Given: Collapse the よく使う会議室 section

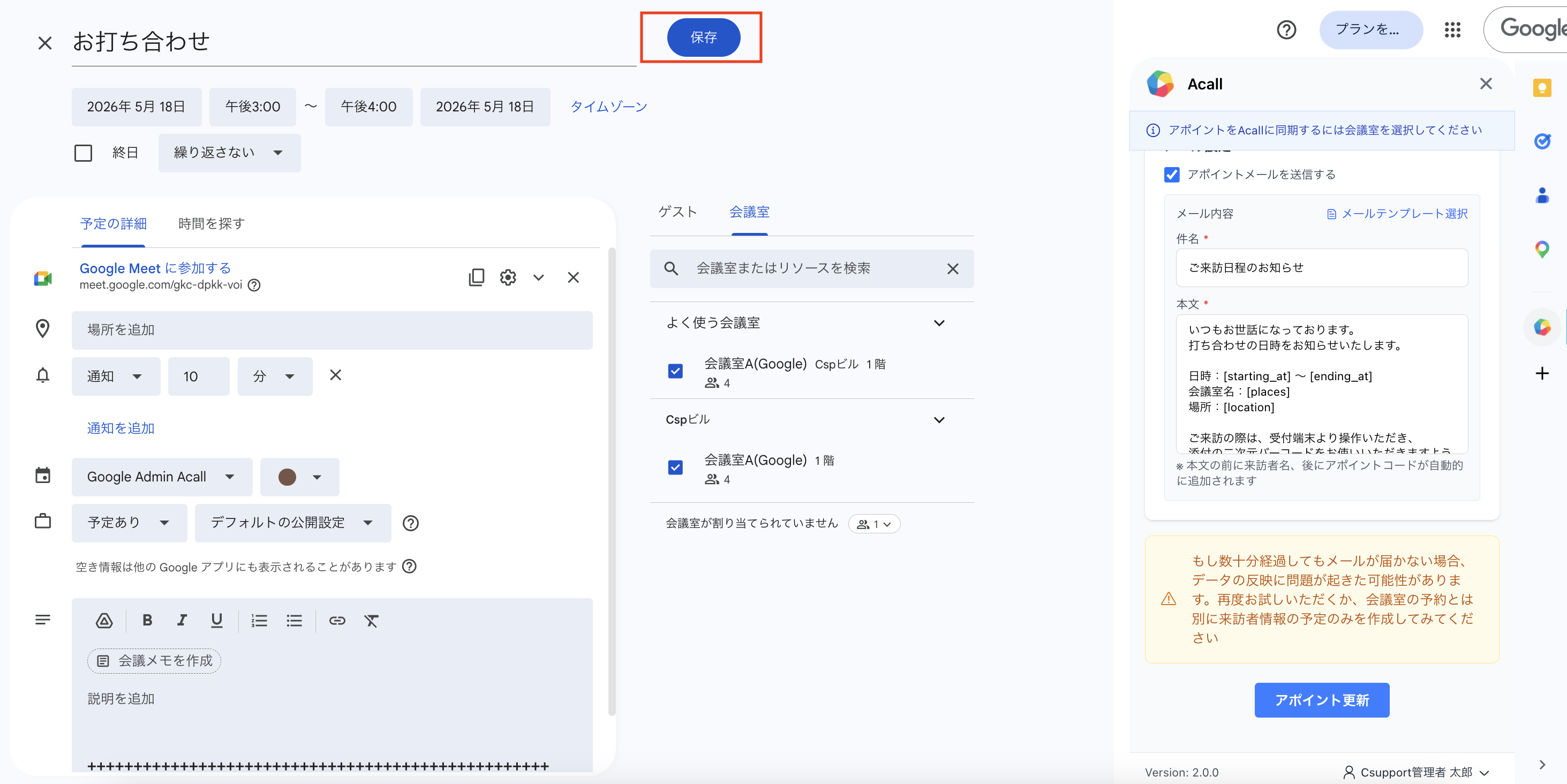Looking at the screenshot, I should 939,323.
